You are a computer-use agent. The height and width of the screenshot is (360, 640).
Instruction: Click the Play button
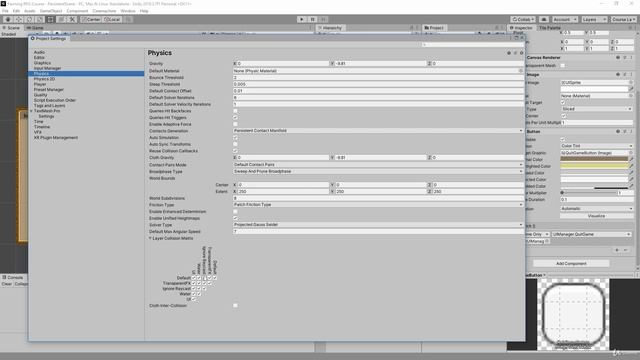point(302,19)
